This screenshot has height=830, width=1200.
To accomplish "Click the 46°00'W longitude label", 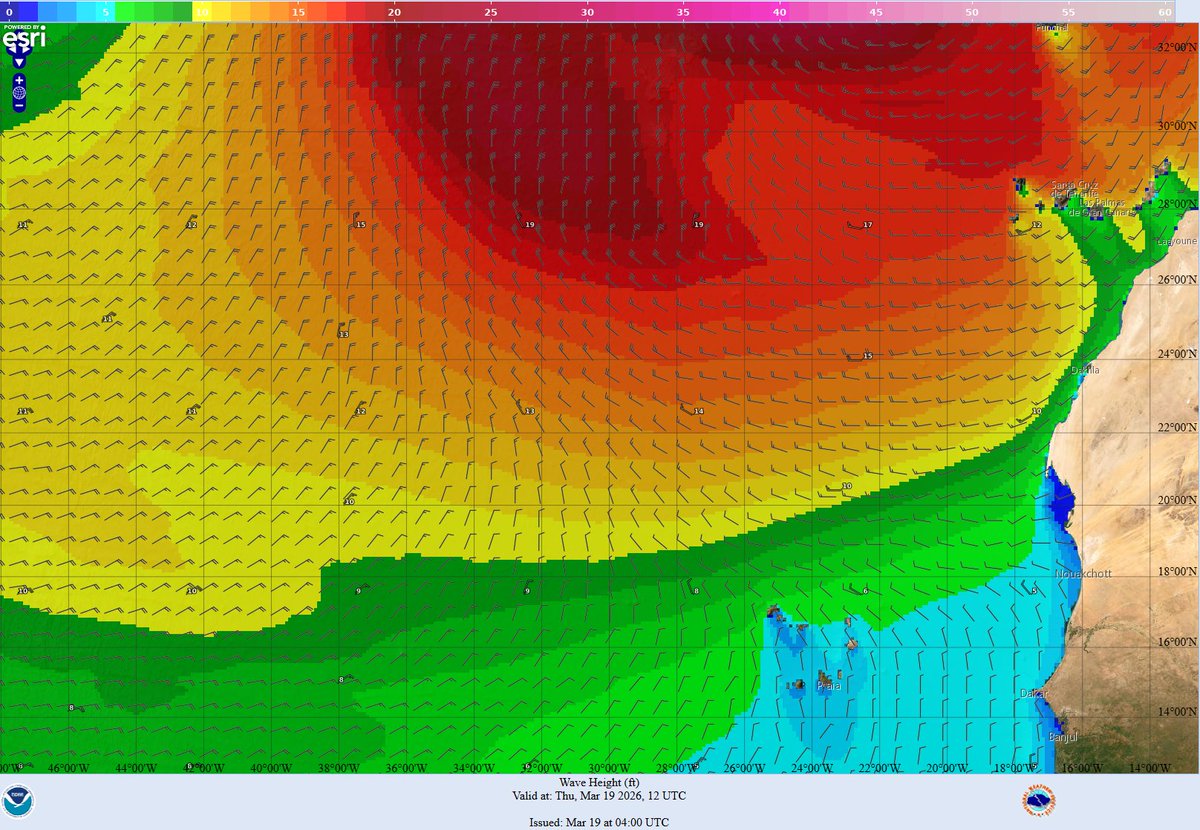I will click(x=69, y=767).
